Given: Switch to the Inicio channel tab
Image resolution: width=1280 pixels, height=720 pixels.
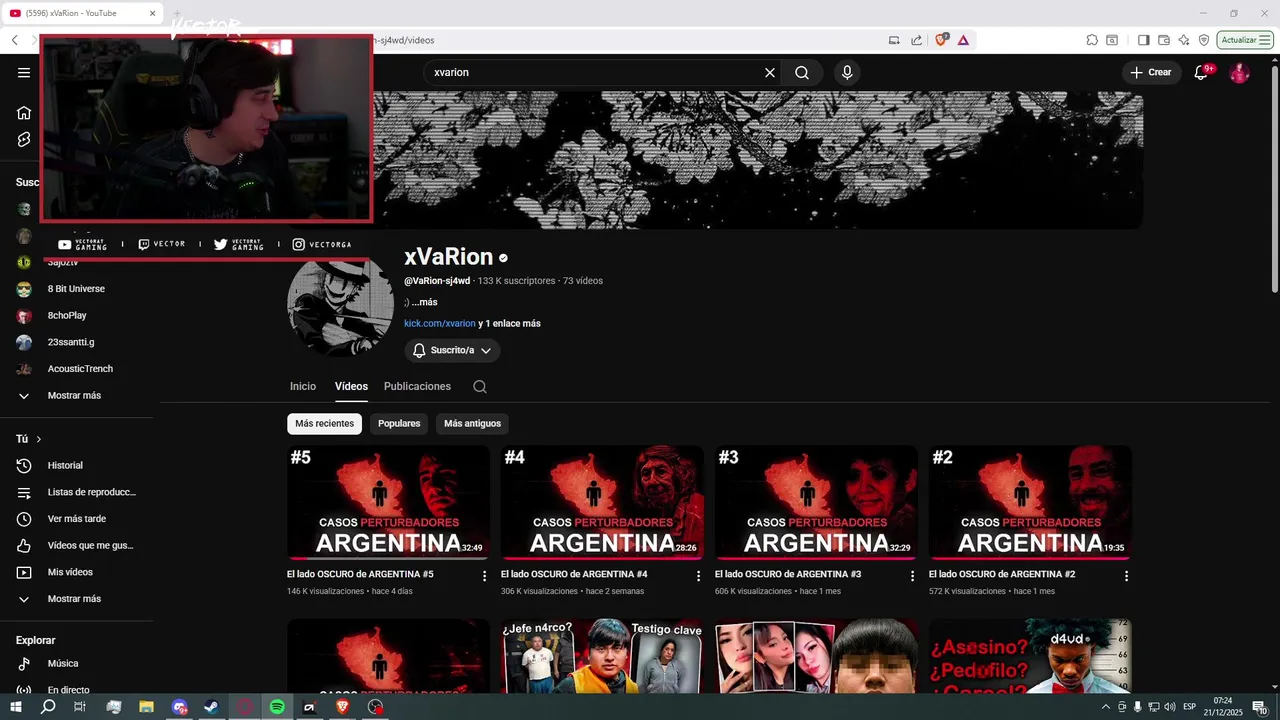Looking at the screenshot, I should 303,386.
